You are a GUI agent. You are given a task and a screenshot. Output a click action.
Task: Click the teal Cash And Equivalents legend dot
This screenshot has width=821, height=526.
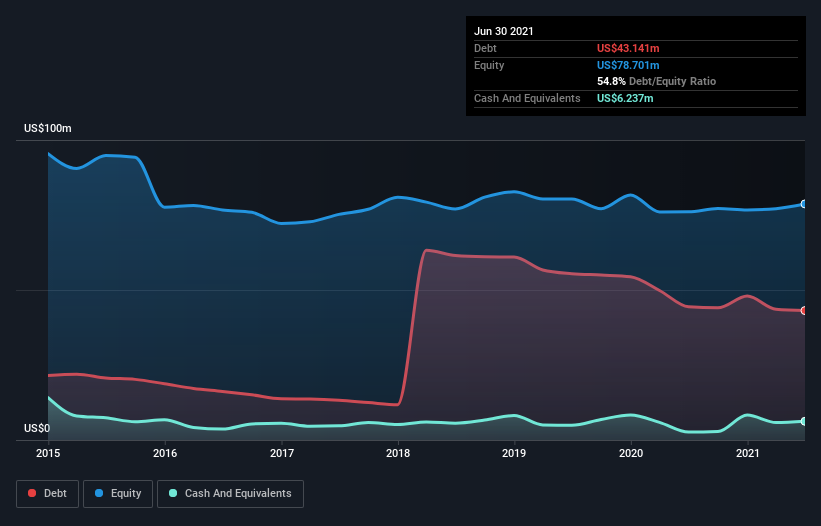coord(173,493)
